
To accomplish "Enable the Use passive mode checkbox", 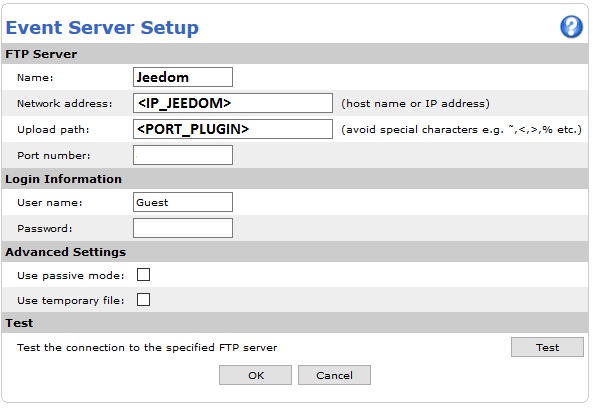I will pos(143,274).
